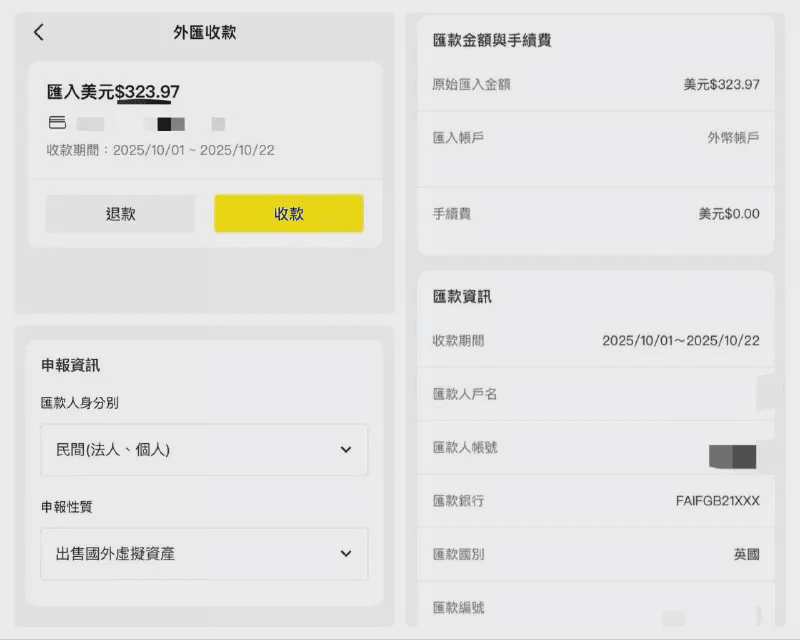Select the 匯款銀行 row showing FAIFGB21XXX
The image size is (800, 640).
tap(596, 501)
